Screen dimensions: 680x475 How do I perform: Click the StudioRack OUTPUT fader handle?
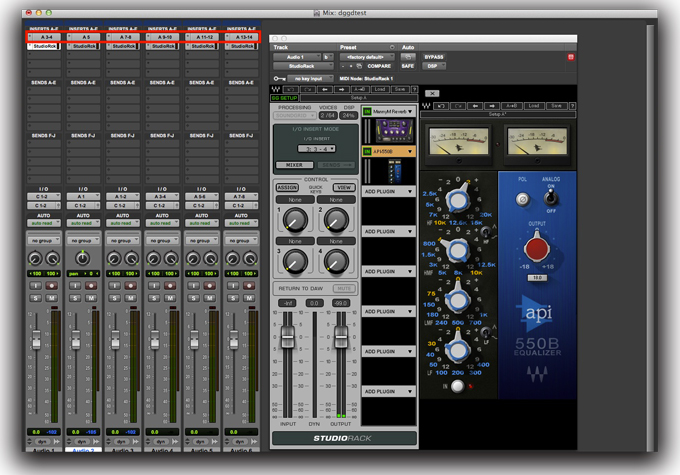click(341, 337)
